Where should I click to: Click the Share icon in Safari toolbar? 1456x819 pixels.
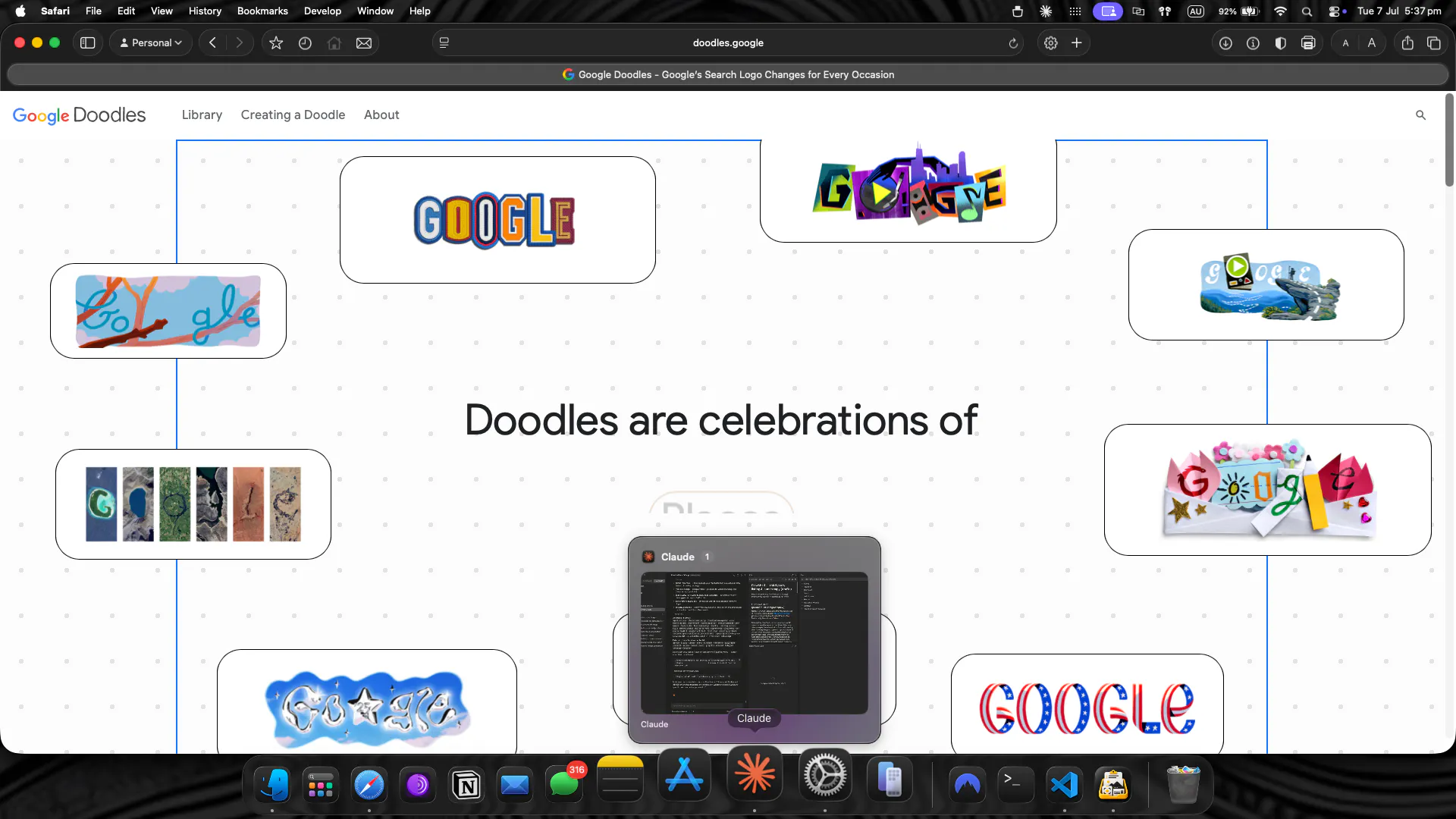(1407, 43)
